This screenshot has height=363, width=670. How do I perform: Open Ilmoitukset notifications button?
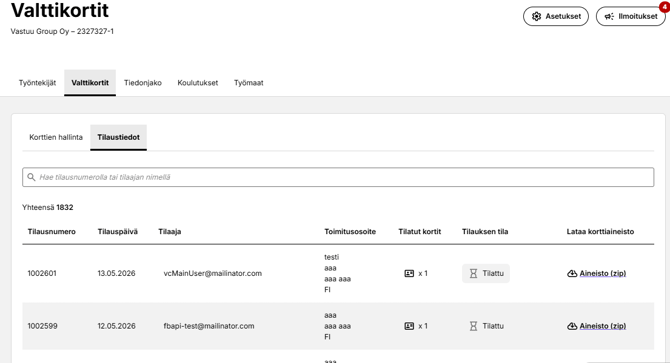click(x=631, y=16)
